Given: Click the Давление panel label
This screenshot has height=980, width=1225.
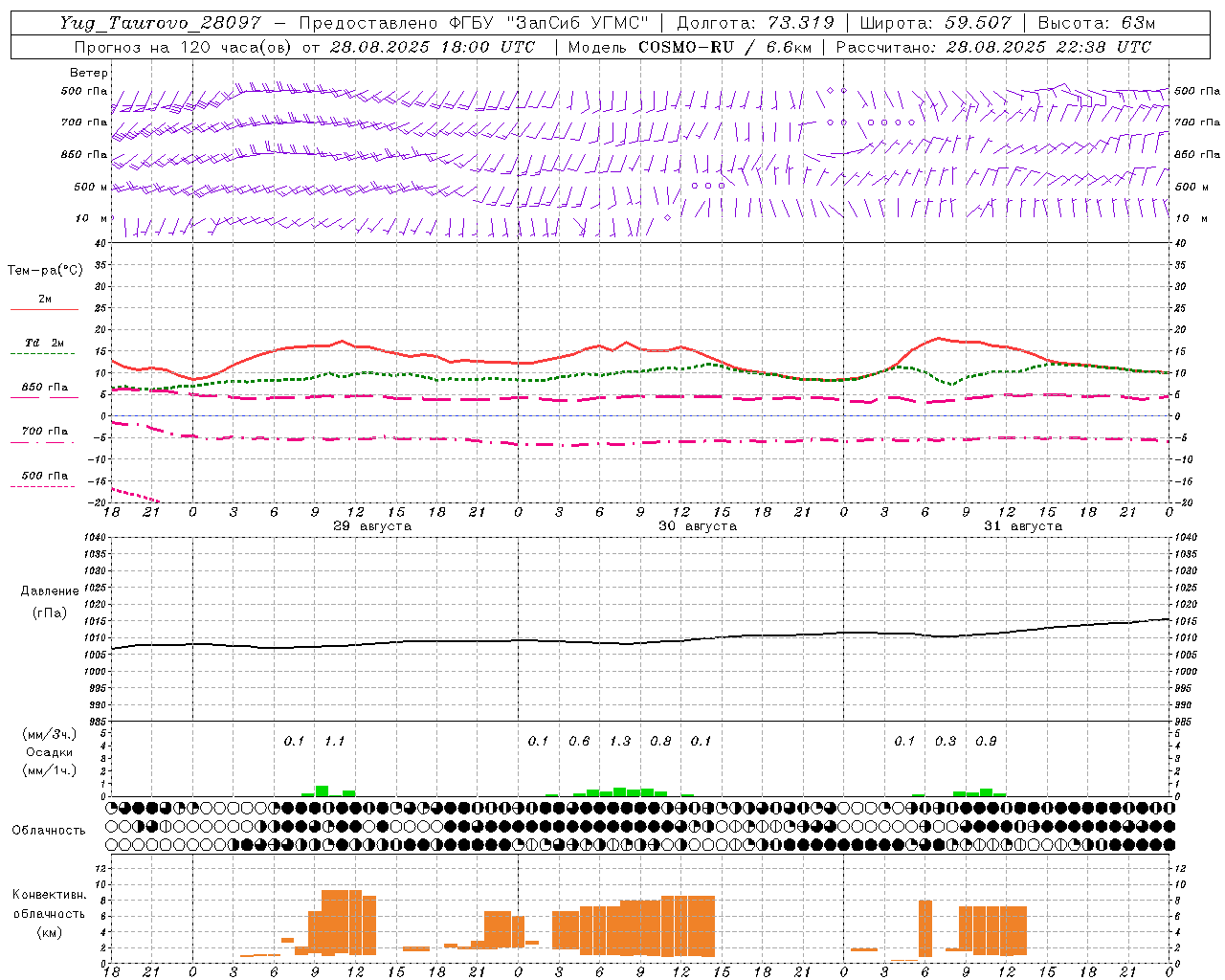Looking at the screenshot, I should pos(50,591).
